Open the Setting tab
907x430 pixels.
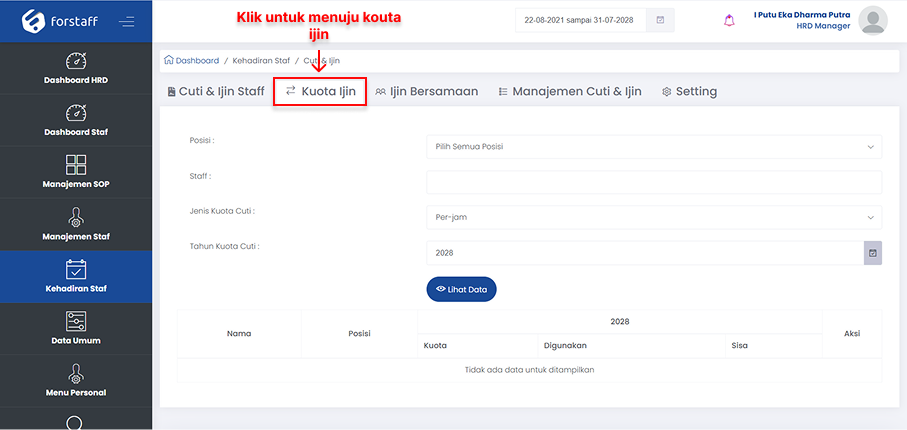690,91
